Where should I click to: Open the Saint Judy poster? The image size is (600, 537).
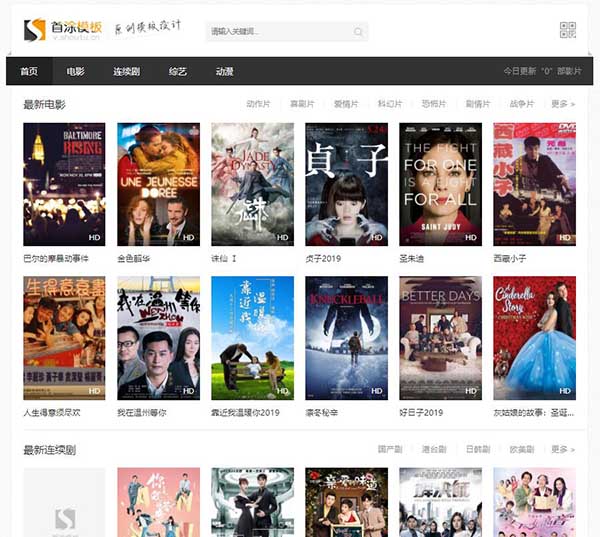(441, 184)
